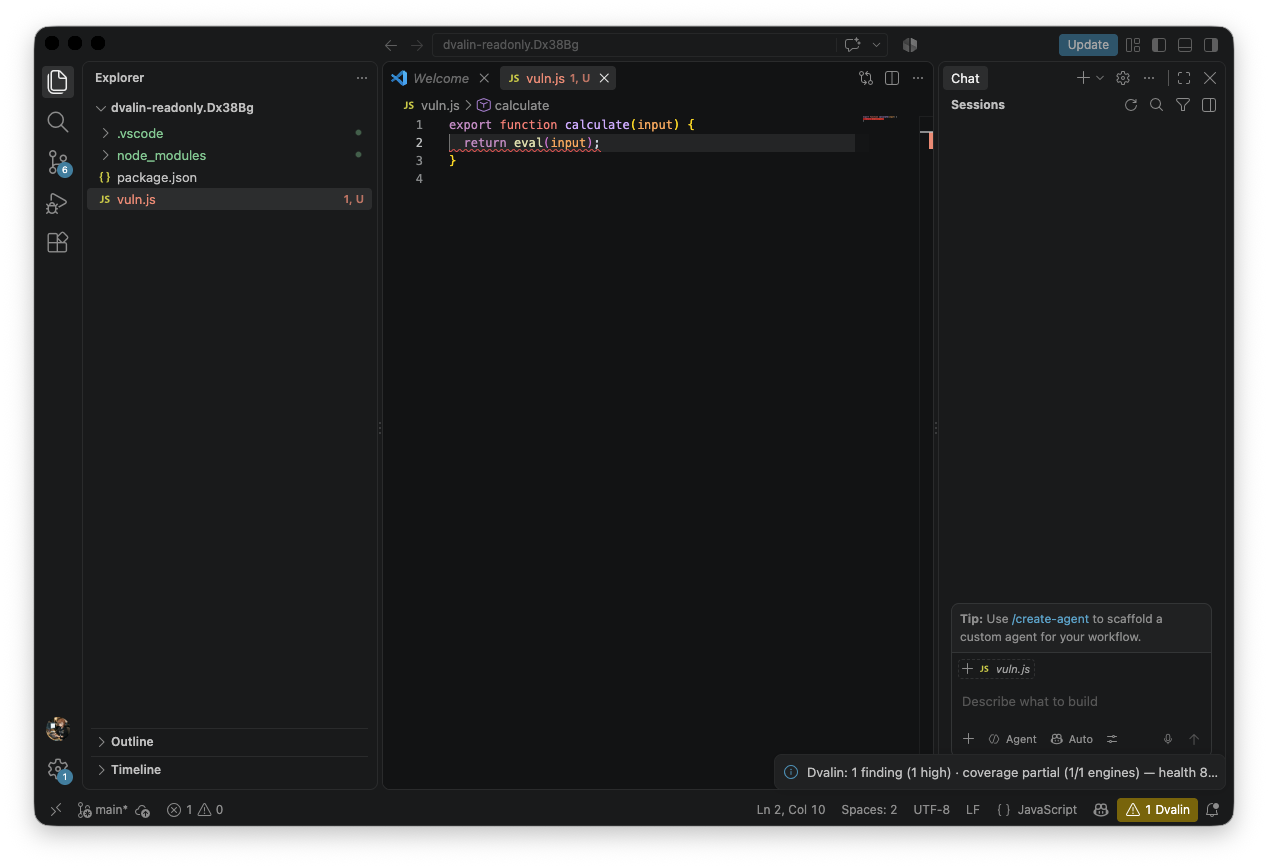Toggle the Secondary Side Bar
Viewport: 1268px width, 868px height.
click(1211, 45)
